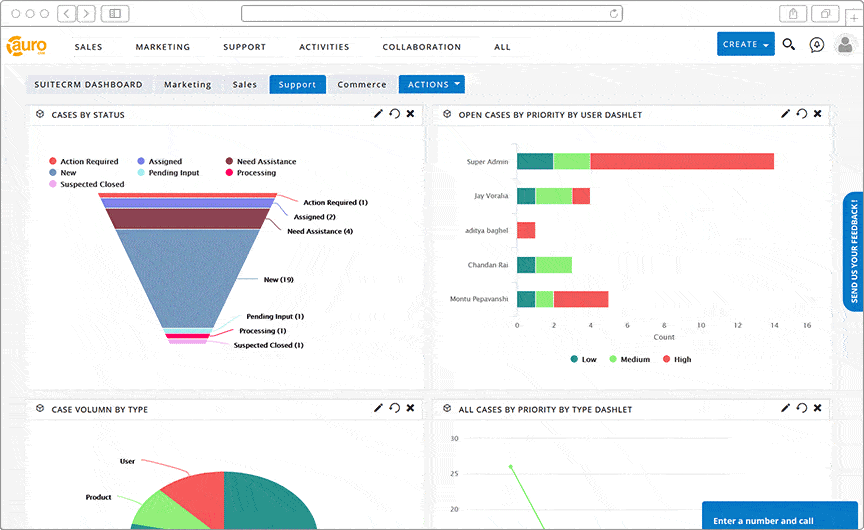The height and width of the screenshot is (530, 864).
Task: Toggle Suspected Closed legend entry
Action: 87,184
